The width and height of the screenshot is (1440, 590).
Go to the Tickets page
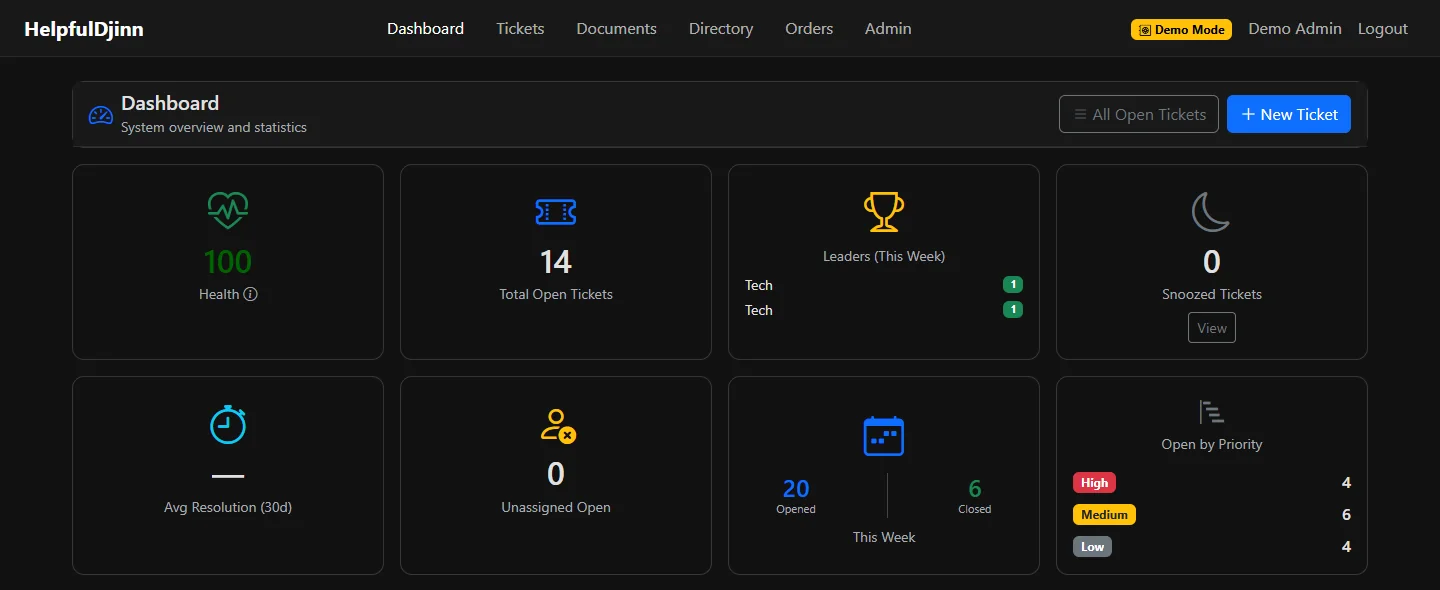click(520, 29)
